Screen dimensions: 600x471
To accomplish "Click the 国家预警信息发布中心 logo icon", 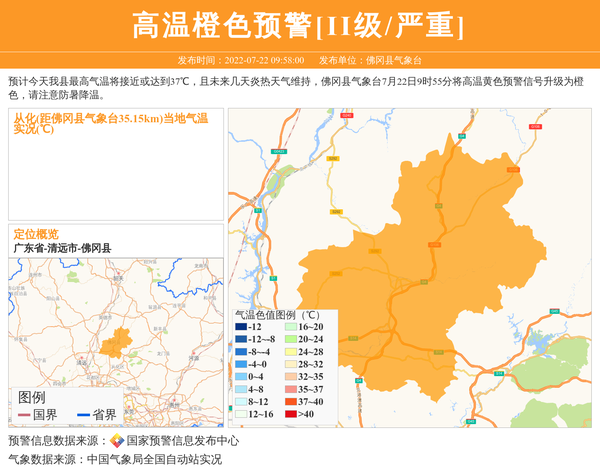I will point(117,441).
